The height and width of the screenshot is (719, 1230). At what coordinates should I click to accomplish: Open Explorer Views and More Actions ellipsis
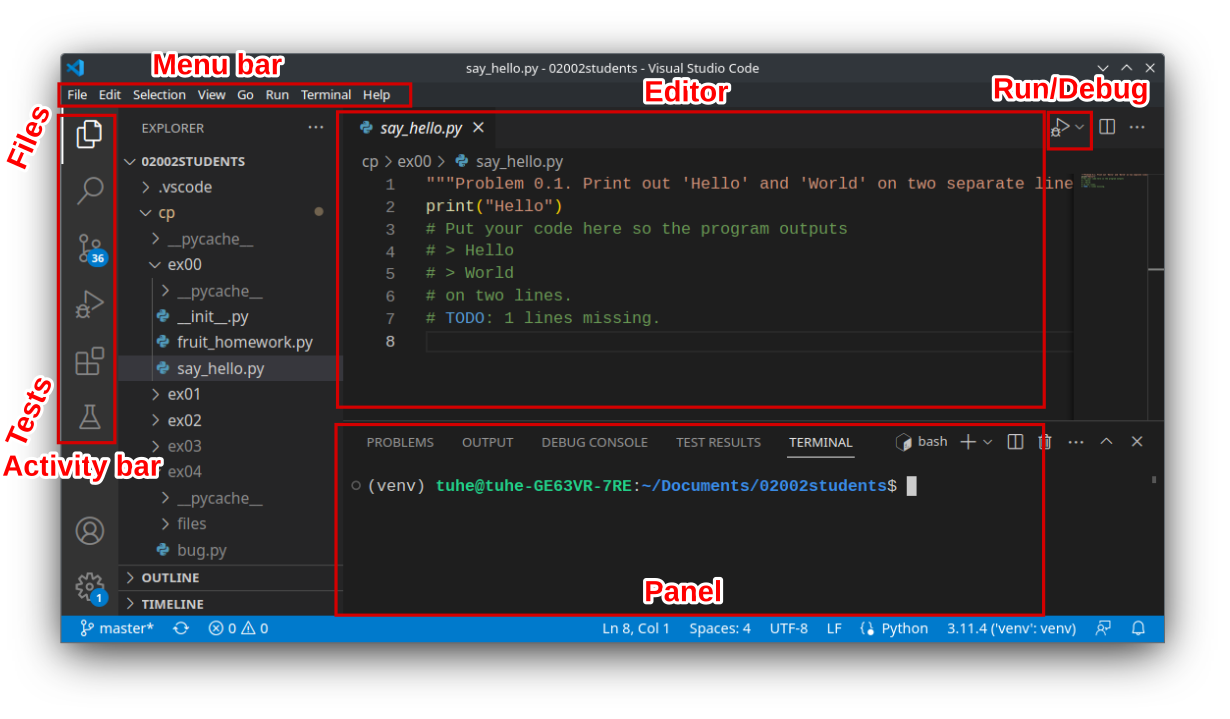(316, 127)
